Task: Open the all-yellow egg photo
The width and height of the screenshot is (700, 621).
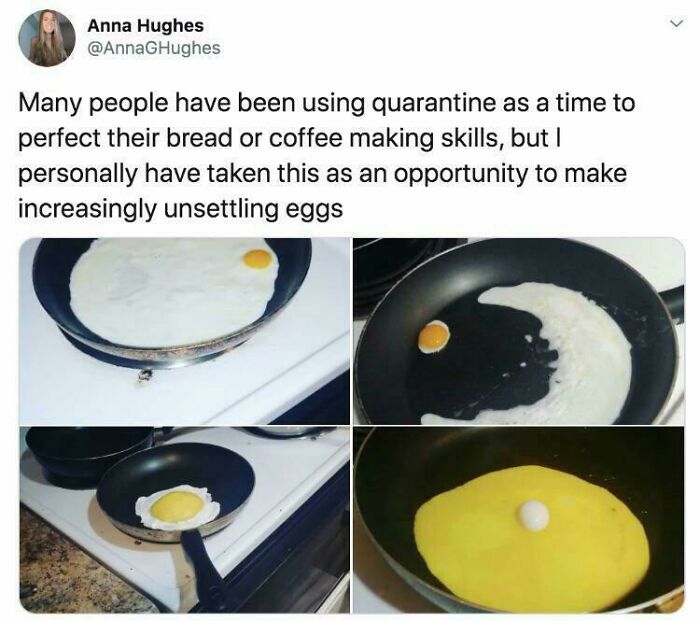Action: point(519,520)
